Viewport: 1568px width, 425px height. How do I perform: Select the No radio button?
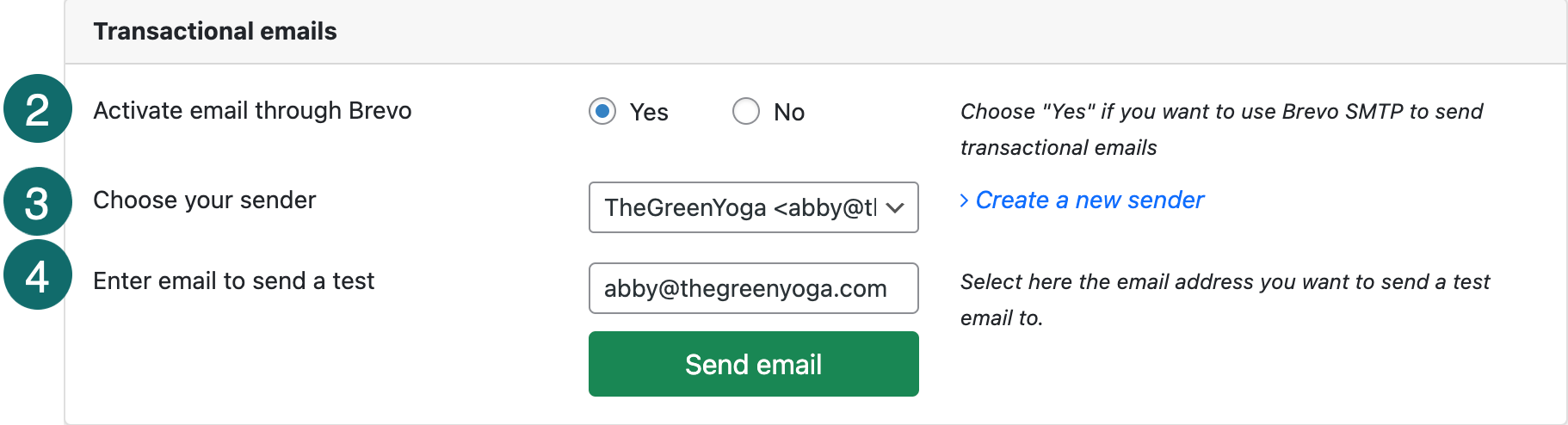745,111
